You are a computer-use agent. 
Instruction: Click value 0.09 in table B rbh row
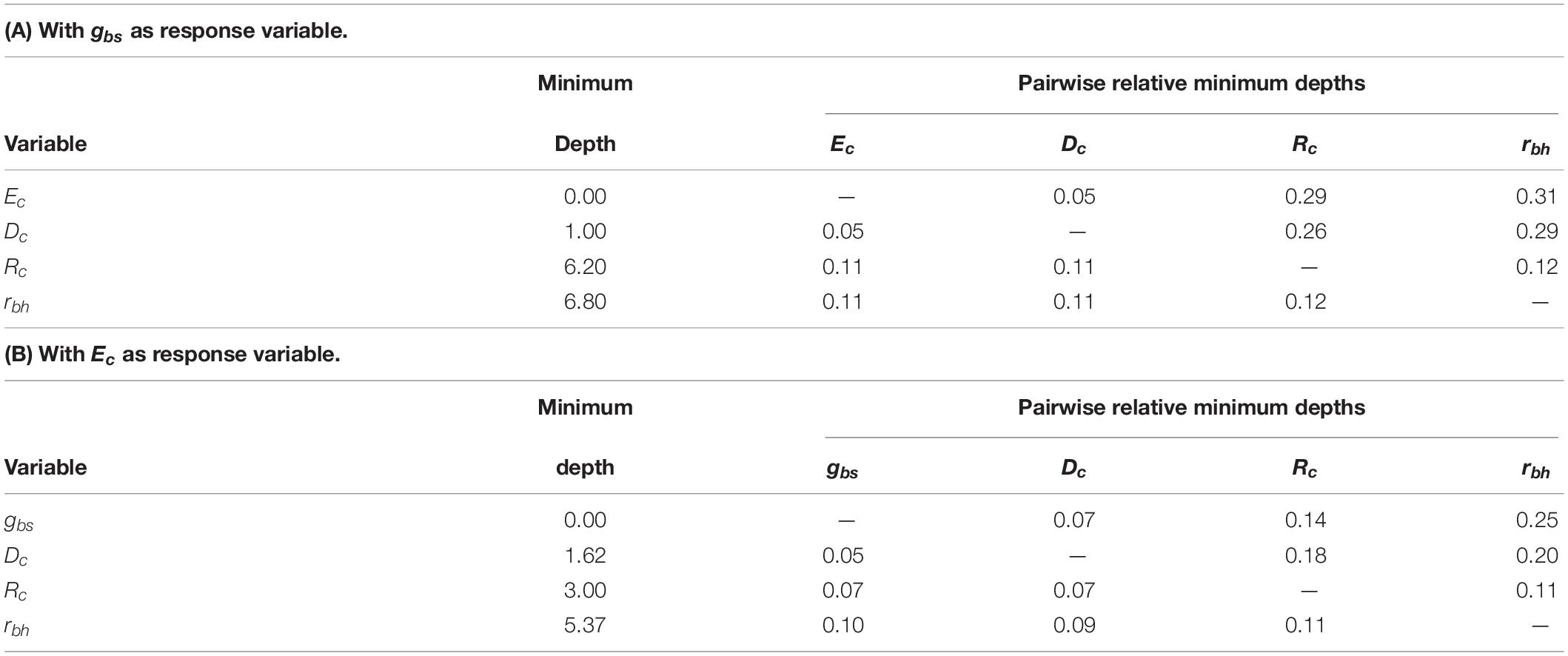[1074, 626]
